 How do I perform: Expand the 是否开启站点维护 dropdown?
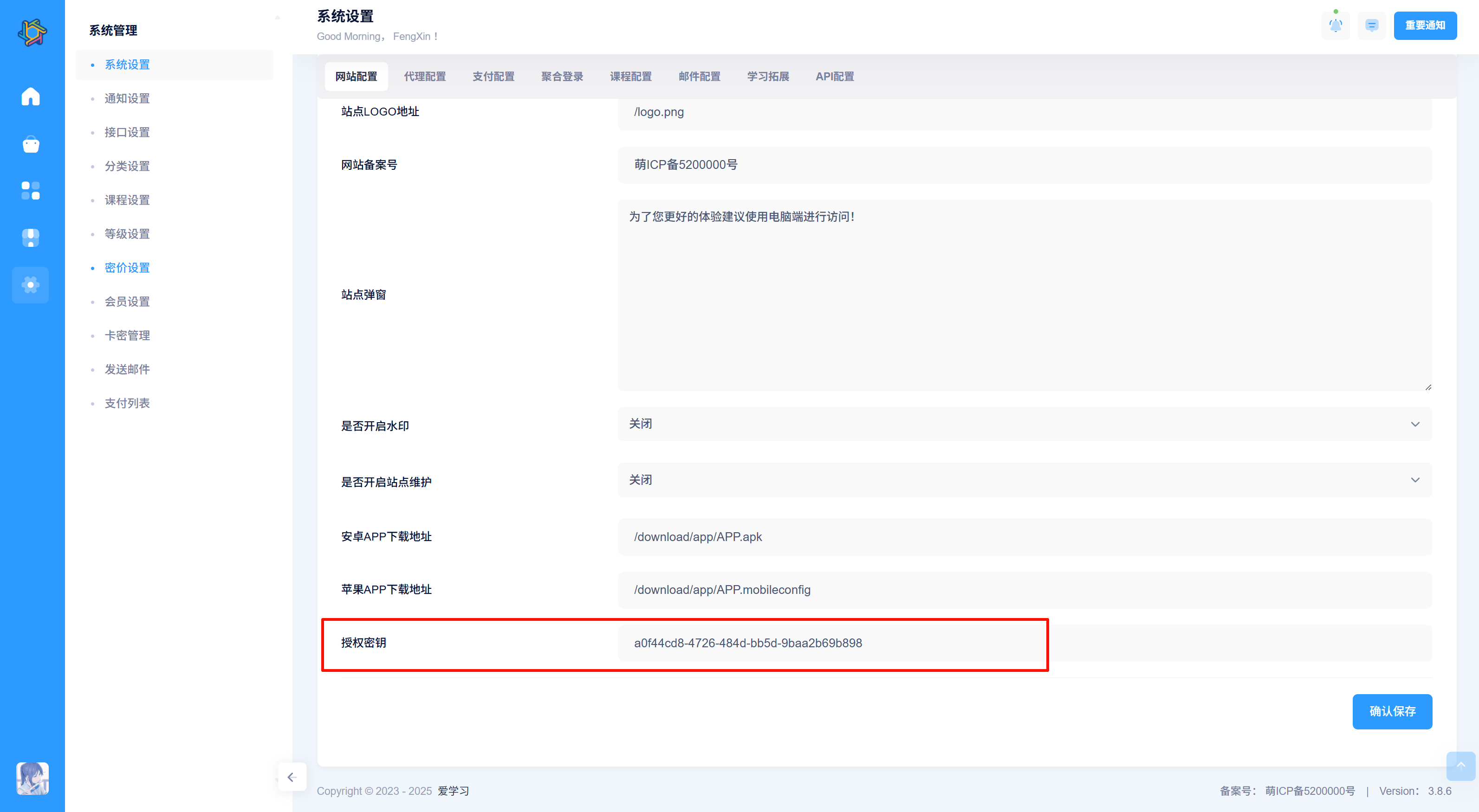tap(1024, 480)
